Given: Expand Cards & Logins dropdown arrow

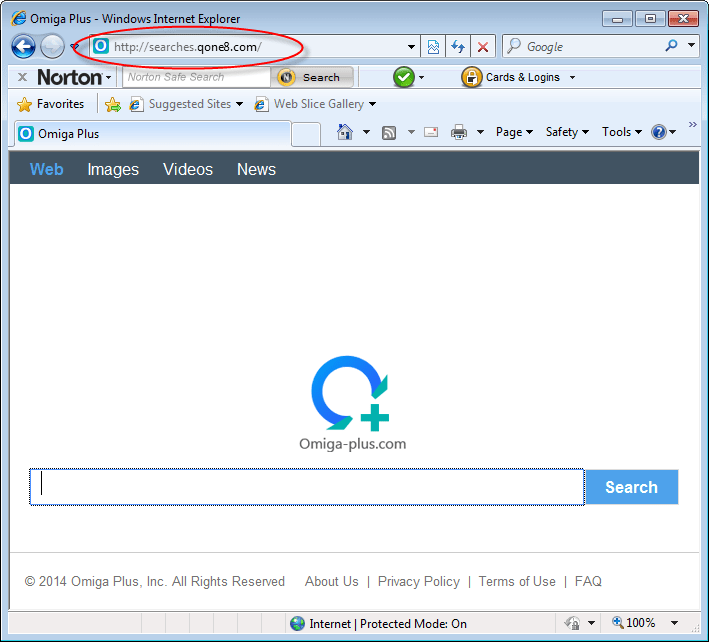Looking at the screenshot, I should (x=572, y=78).
